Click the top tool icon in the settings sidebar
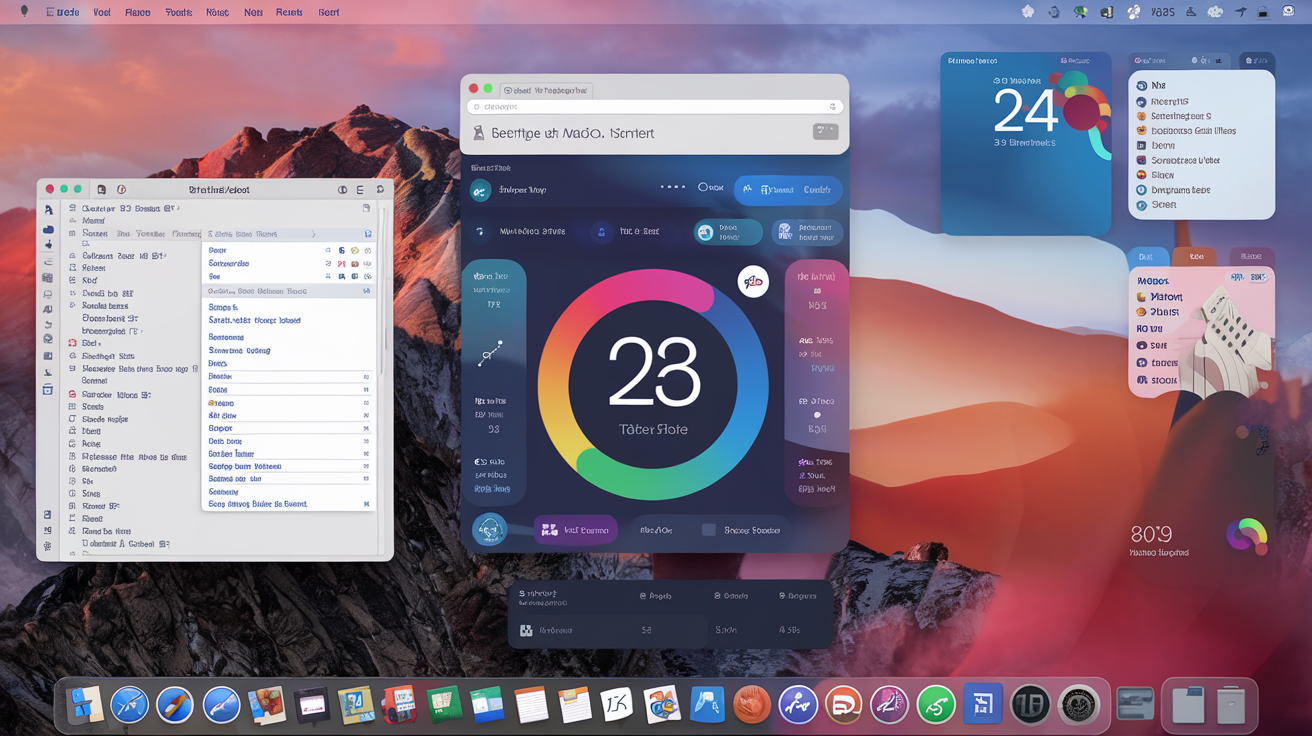This screenshot has width=1312, height=736. pyautogui.click(x=46, y=209)
